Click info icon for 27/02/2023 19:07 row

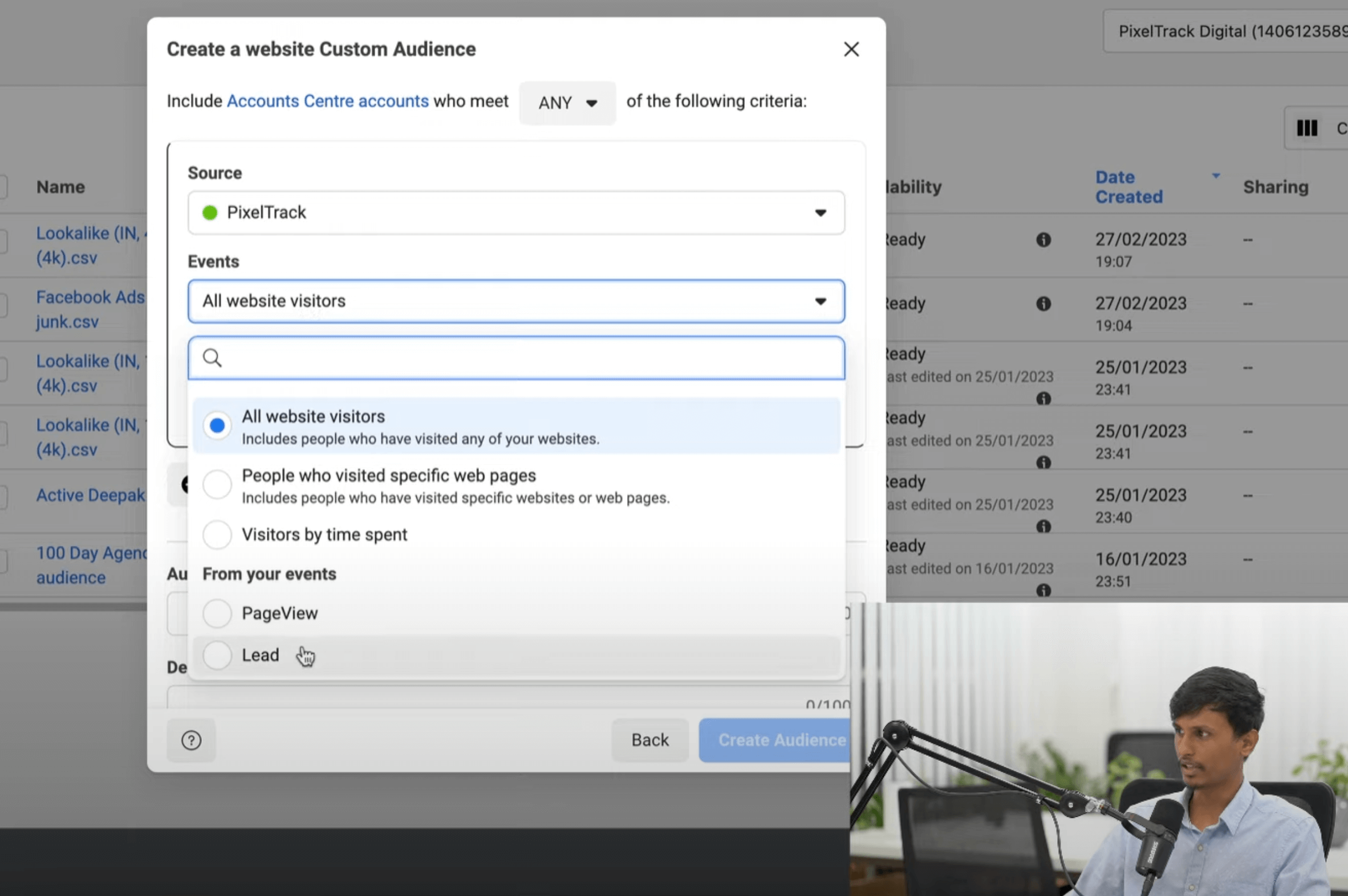pos(1044,240)
